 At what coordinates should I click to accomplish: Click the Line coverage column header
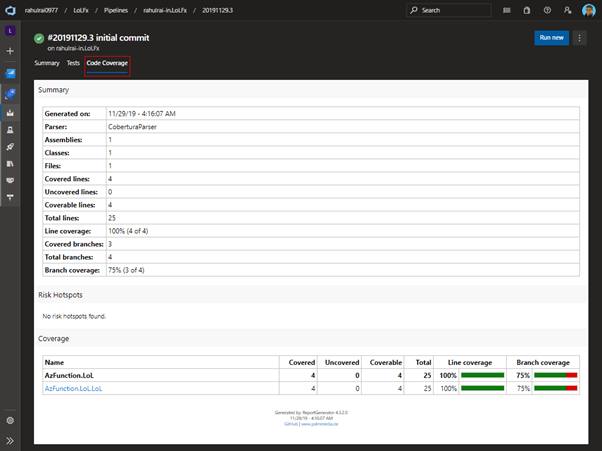click(x=470, y=362)
